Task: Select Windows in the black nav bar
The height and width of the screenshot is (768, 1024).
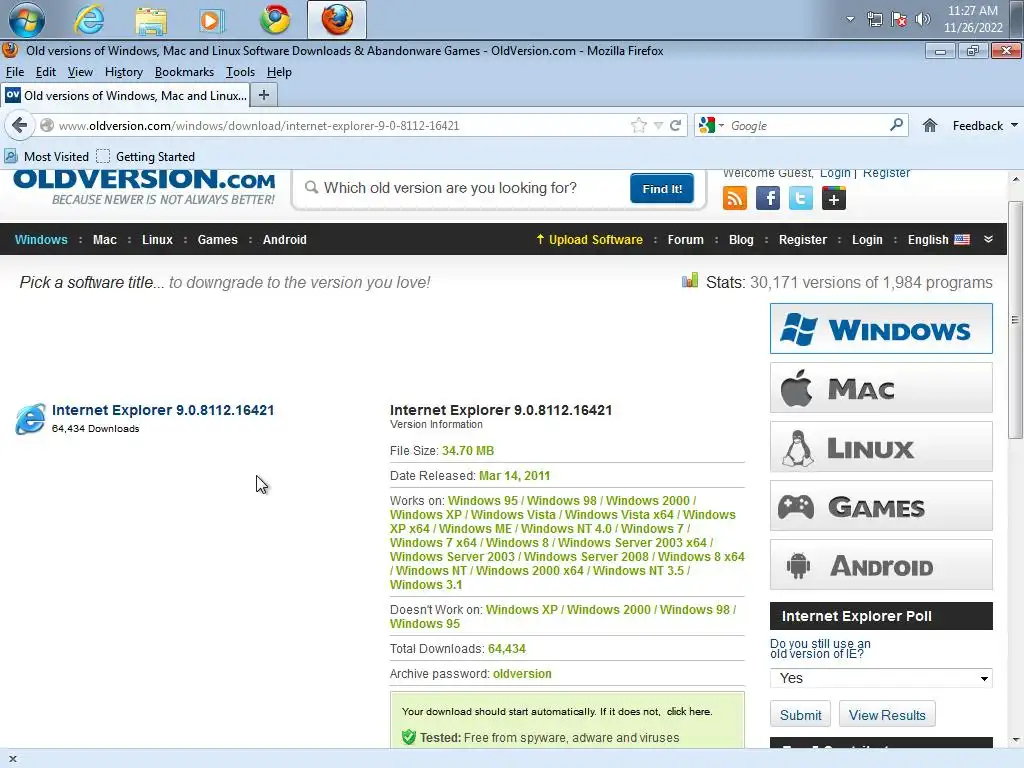Action: coord(41,240)
